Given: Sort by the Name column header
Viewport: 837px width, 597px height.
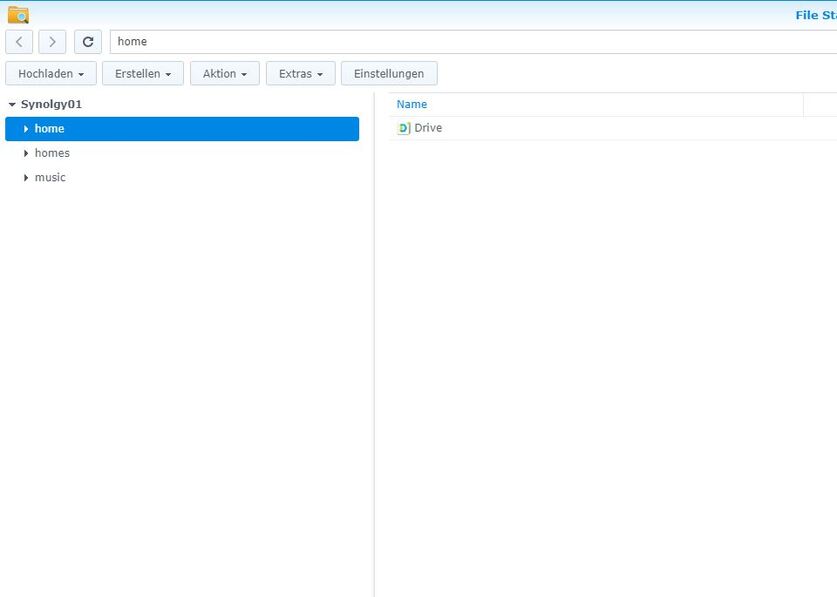Looking at the screenshot, I should (412, 105).
